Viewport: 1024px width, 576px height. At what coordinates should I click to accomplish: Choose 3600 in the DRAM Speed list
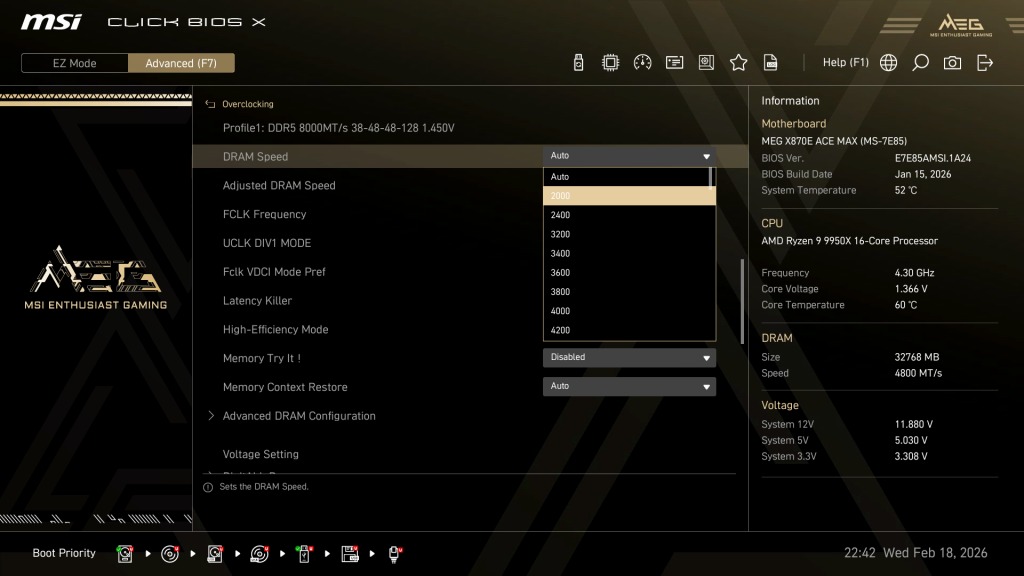629,272
